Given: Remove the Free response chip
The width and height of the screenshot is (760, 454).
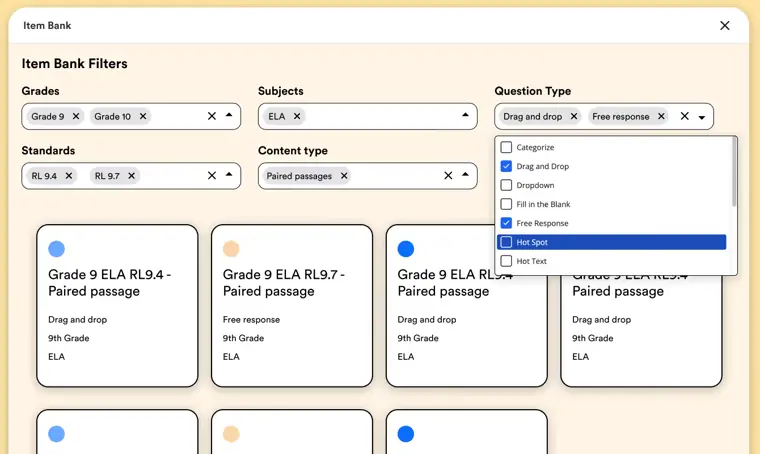Looking at the screenshot, I should tap(661, 116).
